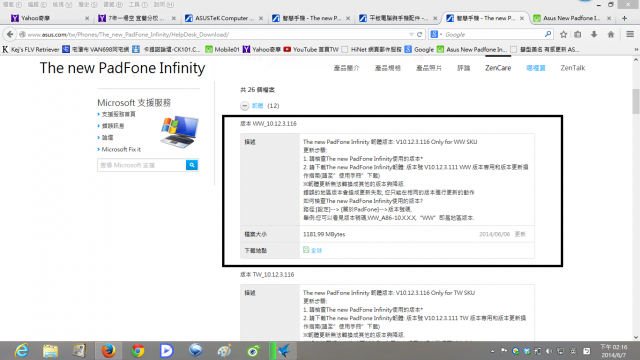This screenshot has height=360, width=640.
Task: Click the address bar URL
Action: pos(128,35)
